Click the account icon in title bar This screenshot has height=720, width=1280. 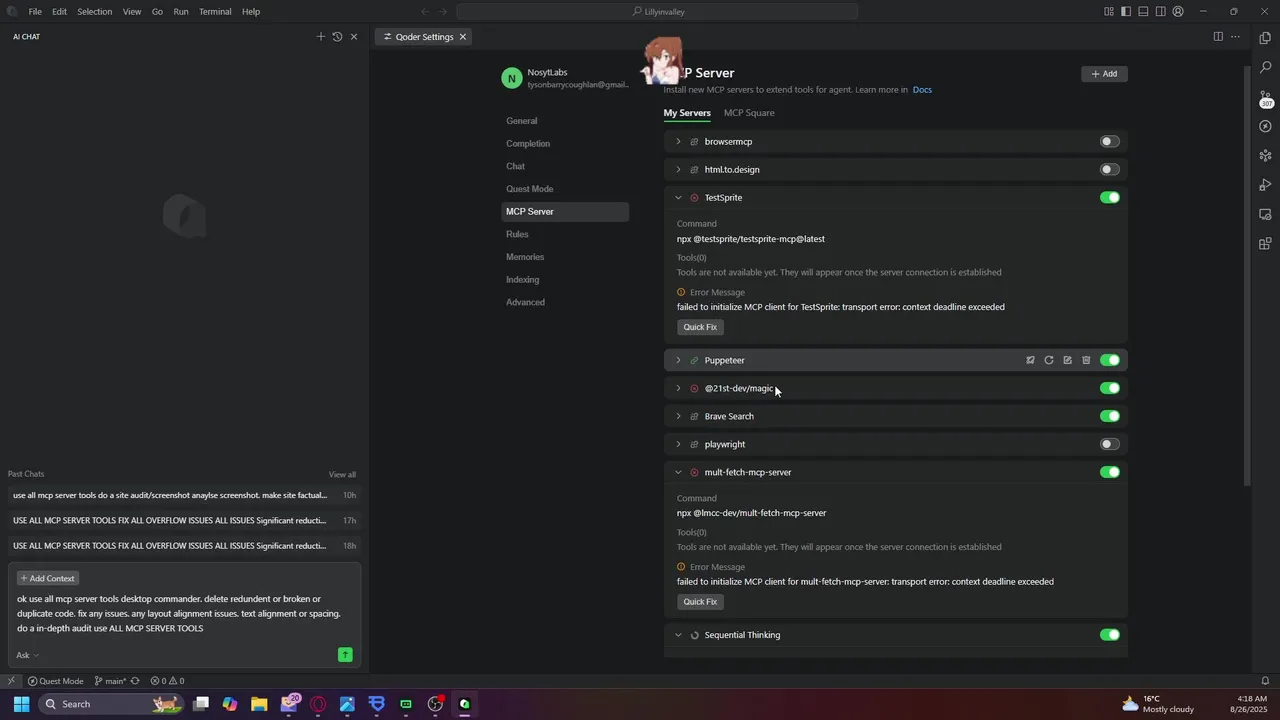1178,12
